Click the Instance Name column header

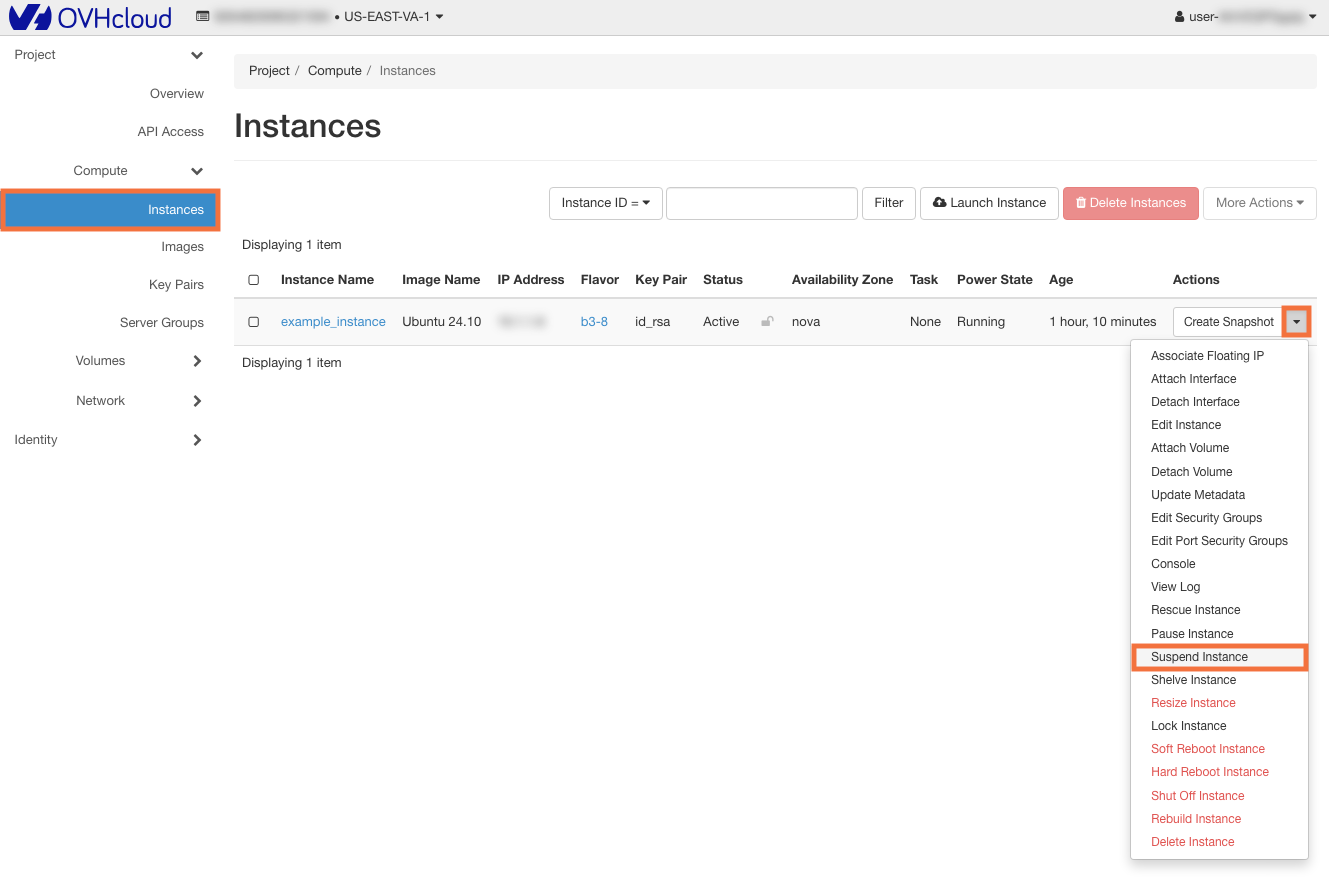(x=327, y=280)
